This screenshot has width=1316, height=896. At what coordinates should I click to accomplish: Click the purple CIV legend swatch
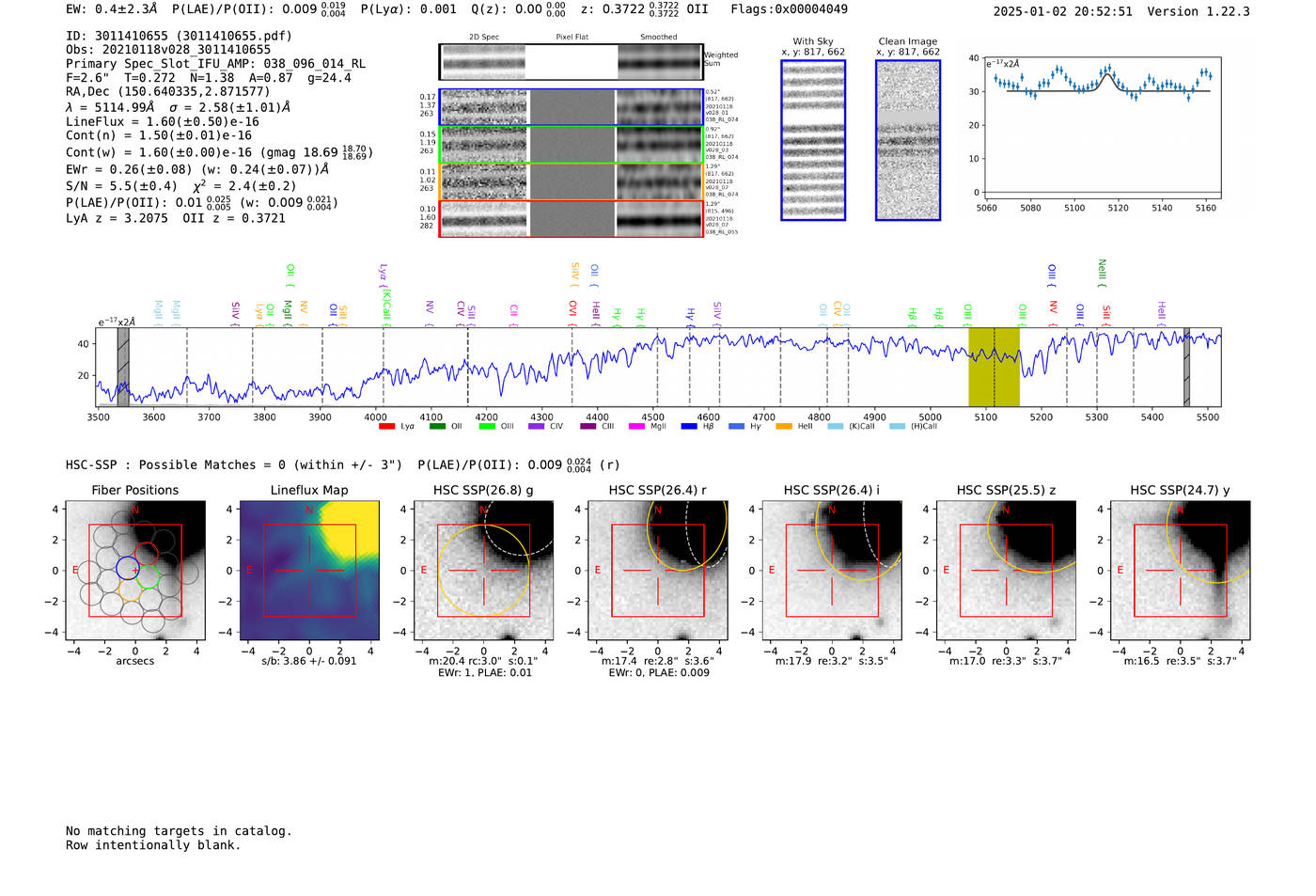coord(537,427)
